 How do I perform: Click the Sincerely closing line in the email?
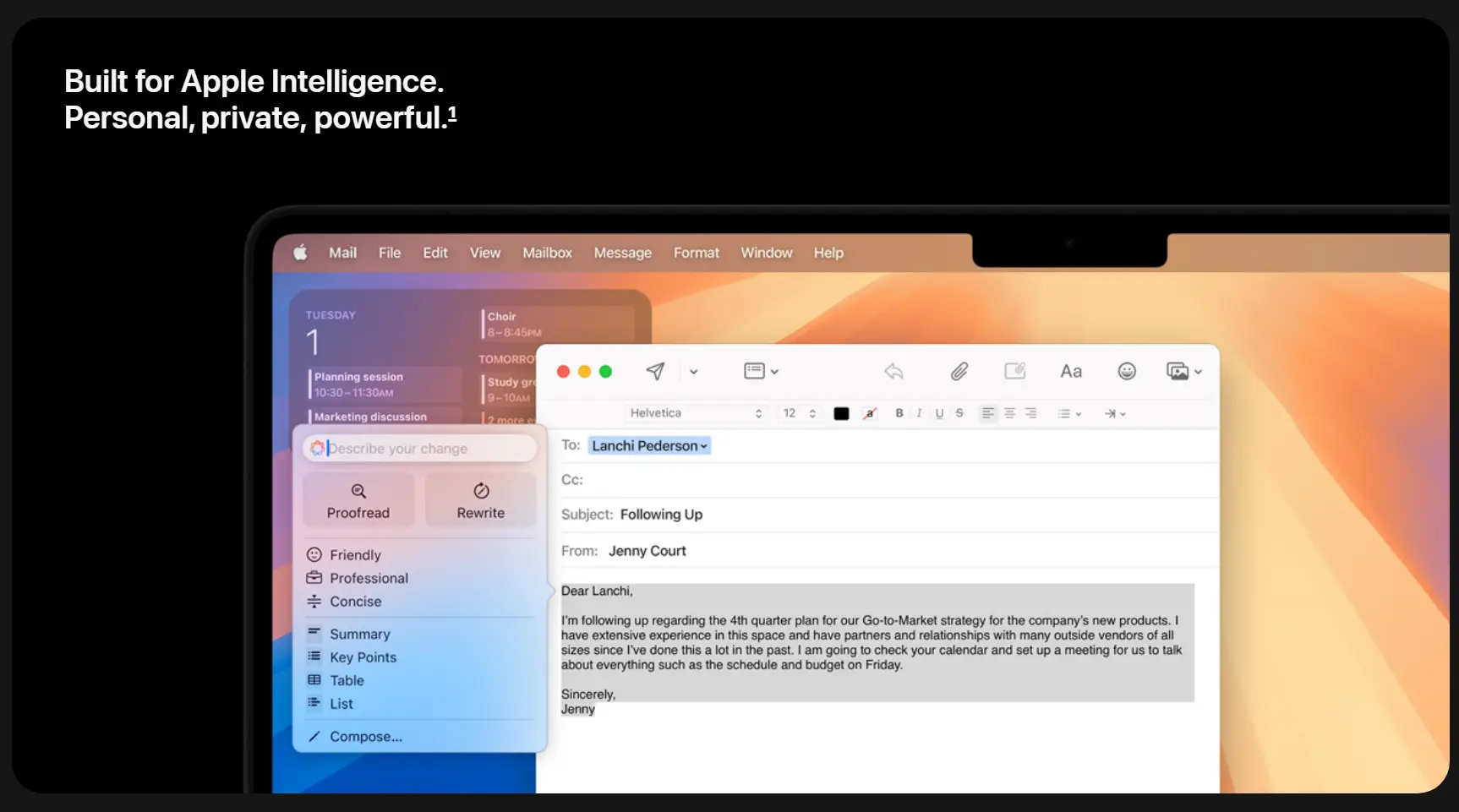588,695
